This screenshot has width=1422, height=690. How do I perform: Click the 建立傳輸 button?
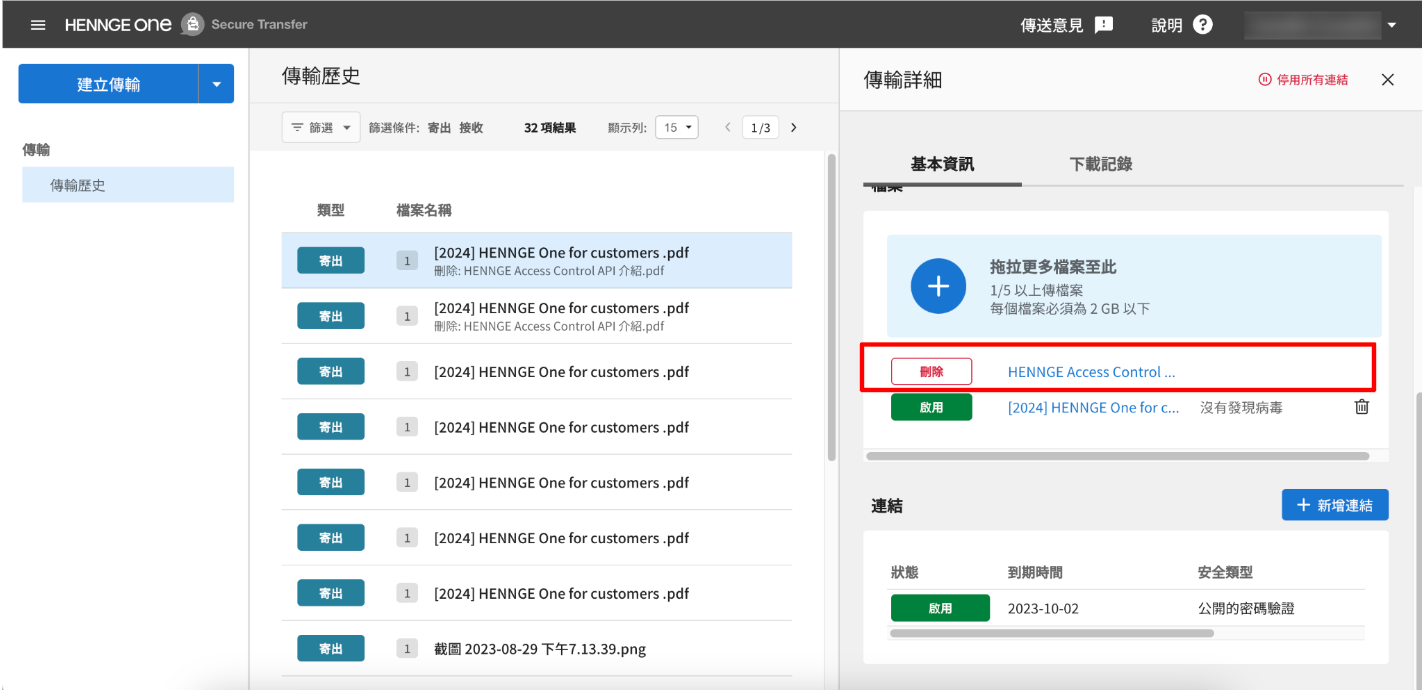(108, 84)
